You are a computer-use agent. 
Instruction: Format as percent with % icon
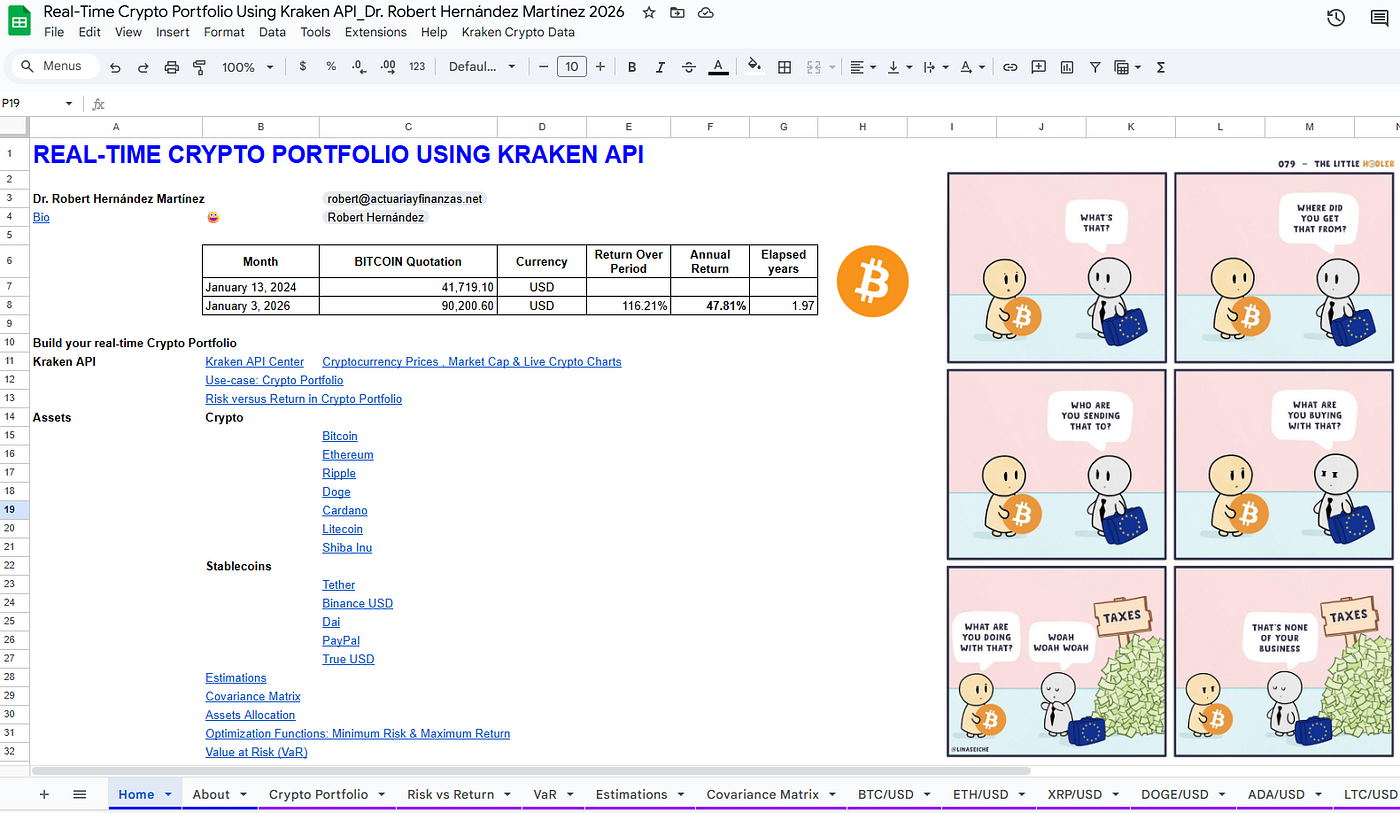[331, 67]
